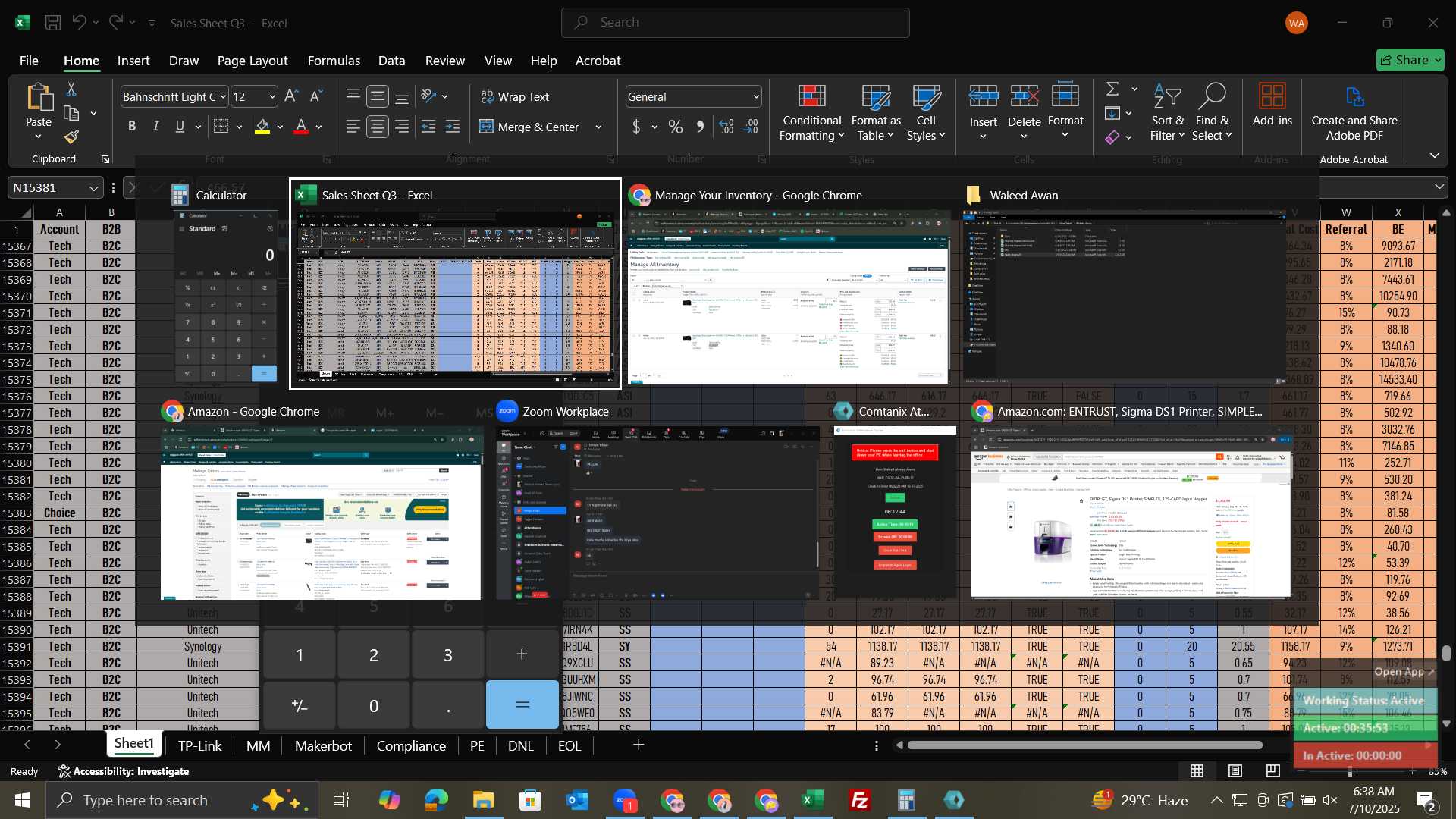Apply Percent Style format
The width and height of the screenshot is (1456, 819).
tap(676, 127)
